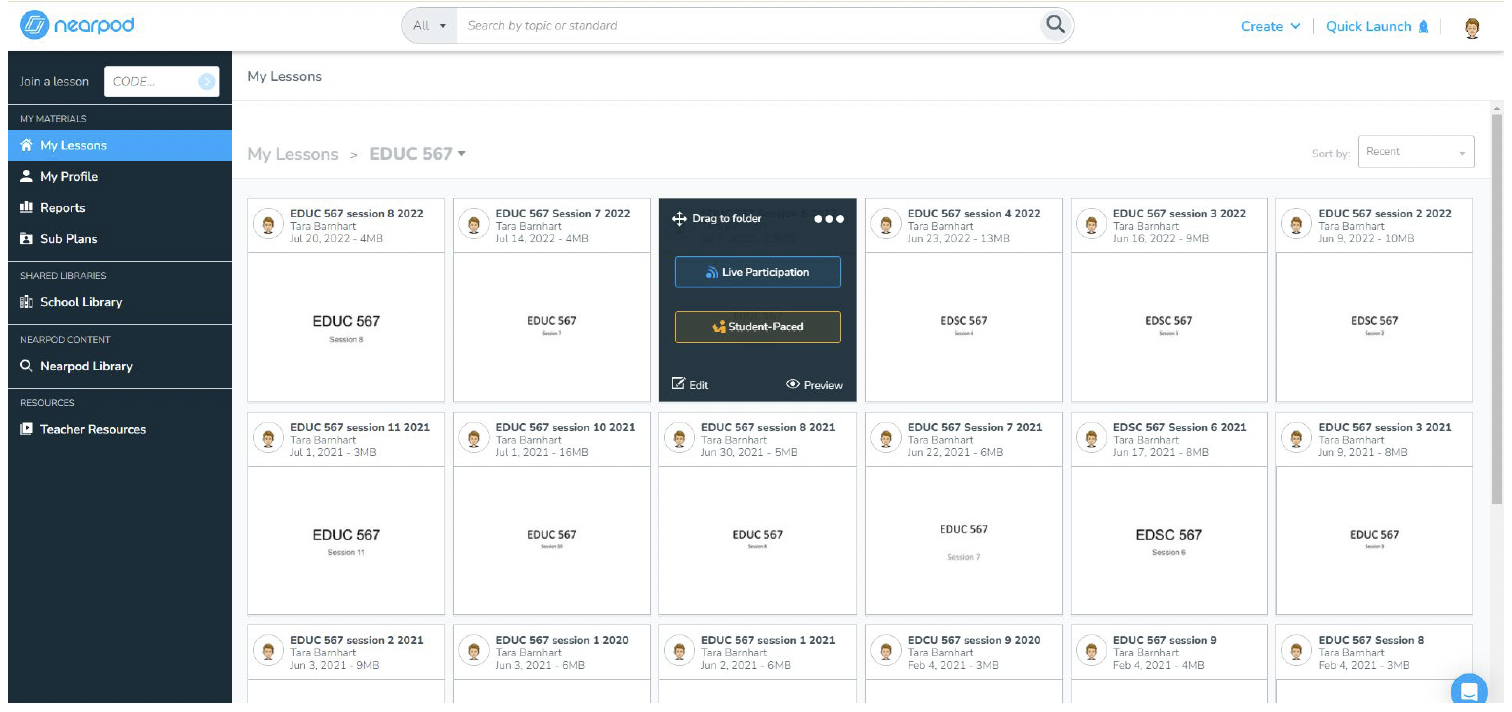1512x712 pixels.
Task: Open EDUC 567 session 11 2021 thumbnail
Action: pyautogui.click(x=346, y=540)
